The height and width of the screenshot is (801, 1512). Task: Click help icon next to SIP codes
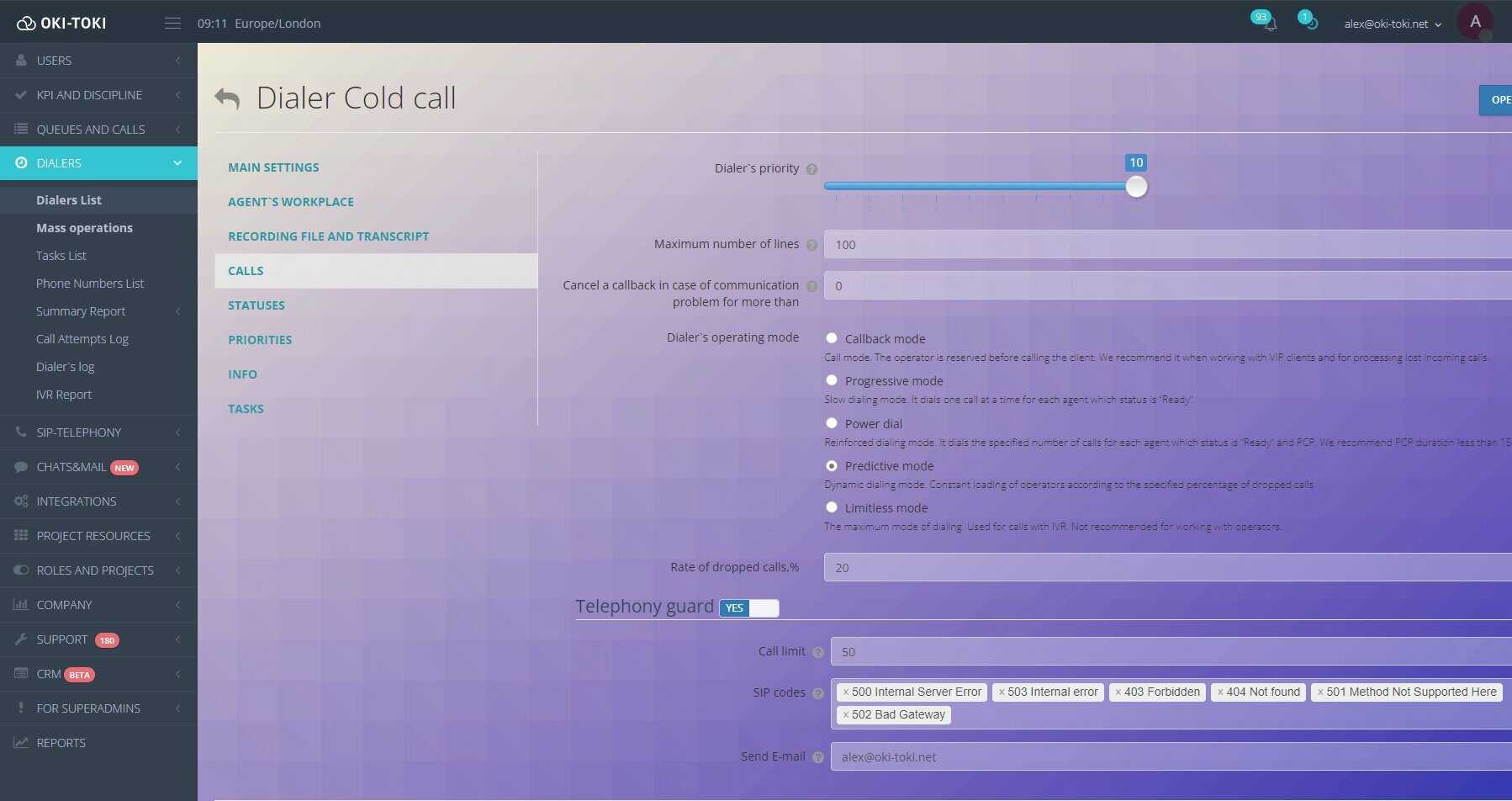coord(818,693)
